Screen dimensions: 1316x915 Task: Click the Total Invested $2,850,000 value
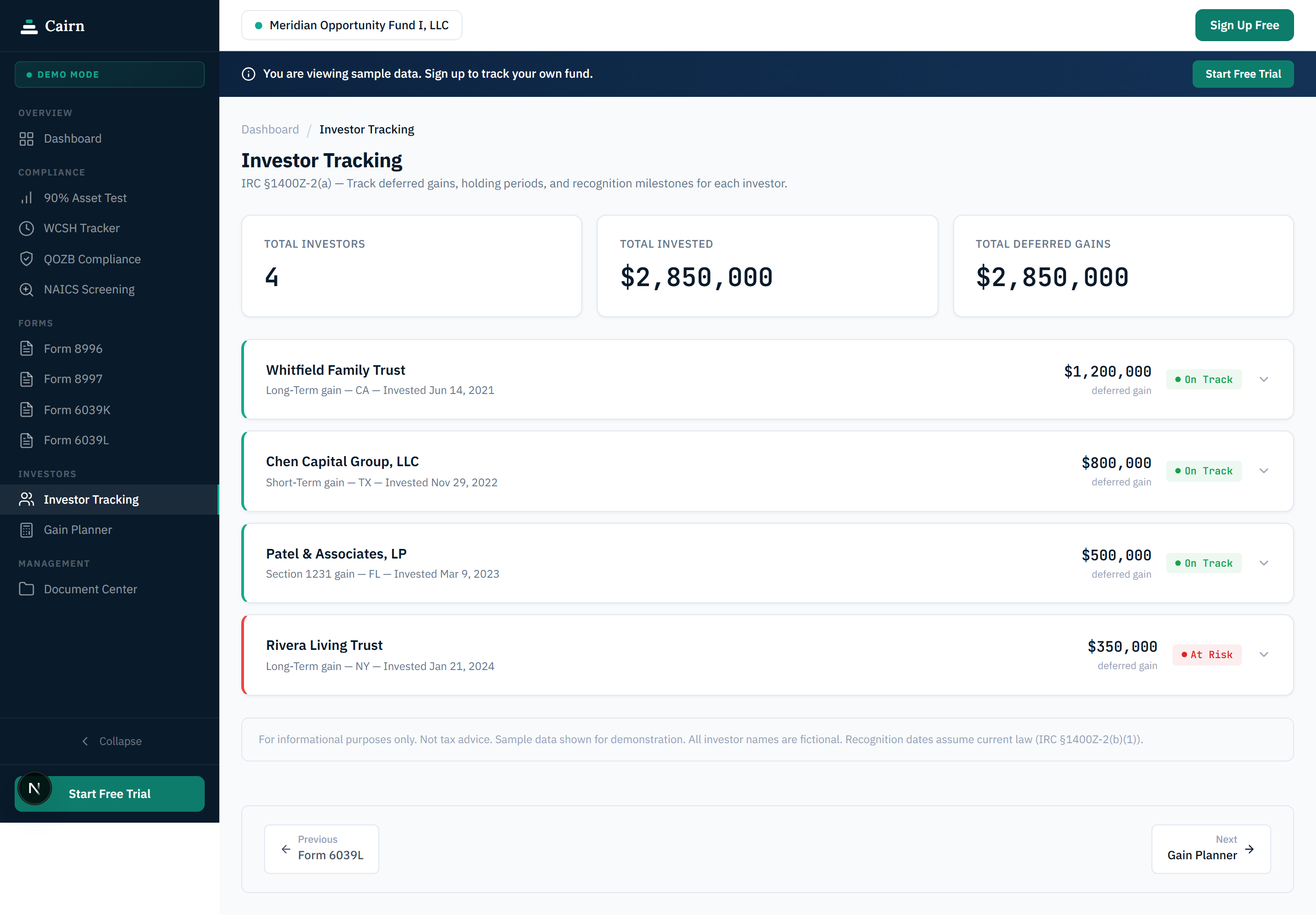pos(696,278)
